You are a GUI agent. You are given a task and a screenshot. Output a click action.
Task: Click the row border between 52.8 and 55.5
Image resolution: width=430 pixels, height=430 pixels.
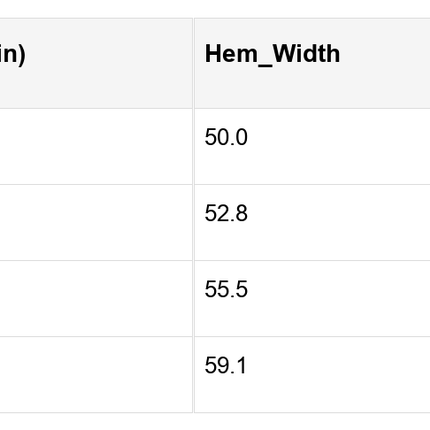click(x=312, y=260)
